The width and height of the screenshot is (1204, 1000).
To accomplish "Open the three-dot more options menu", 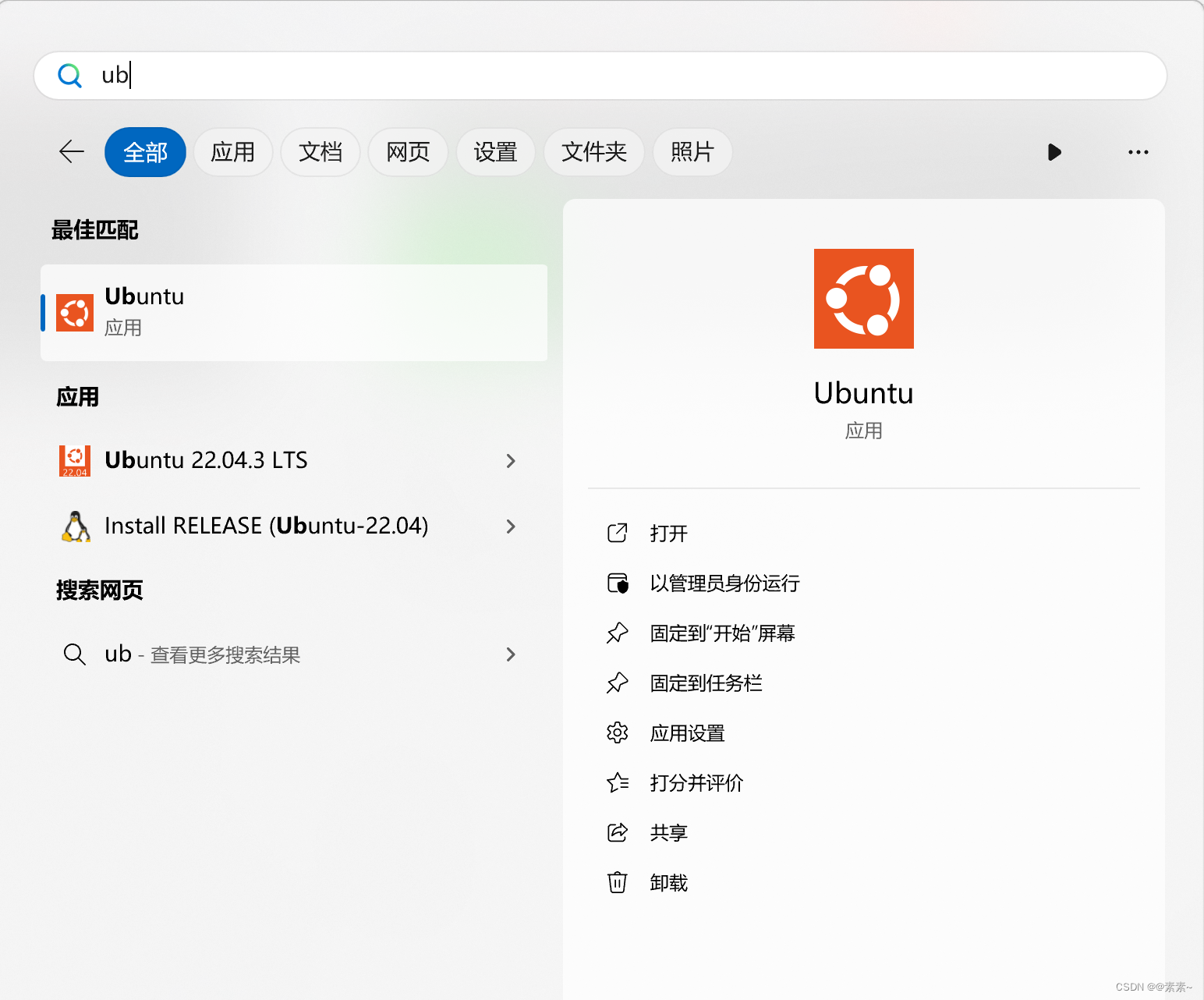I will coord(1138,152).
